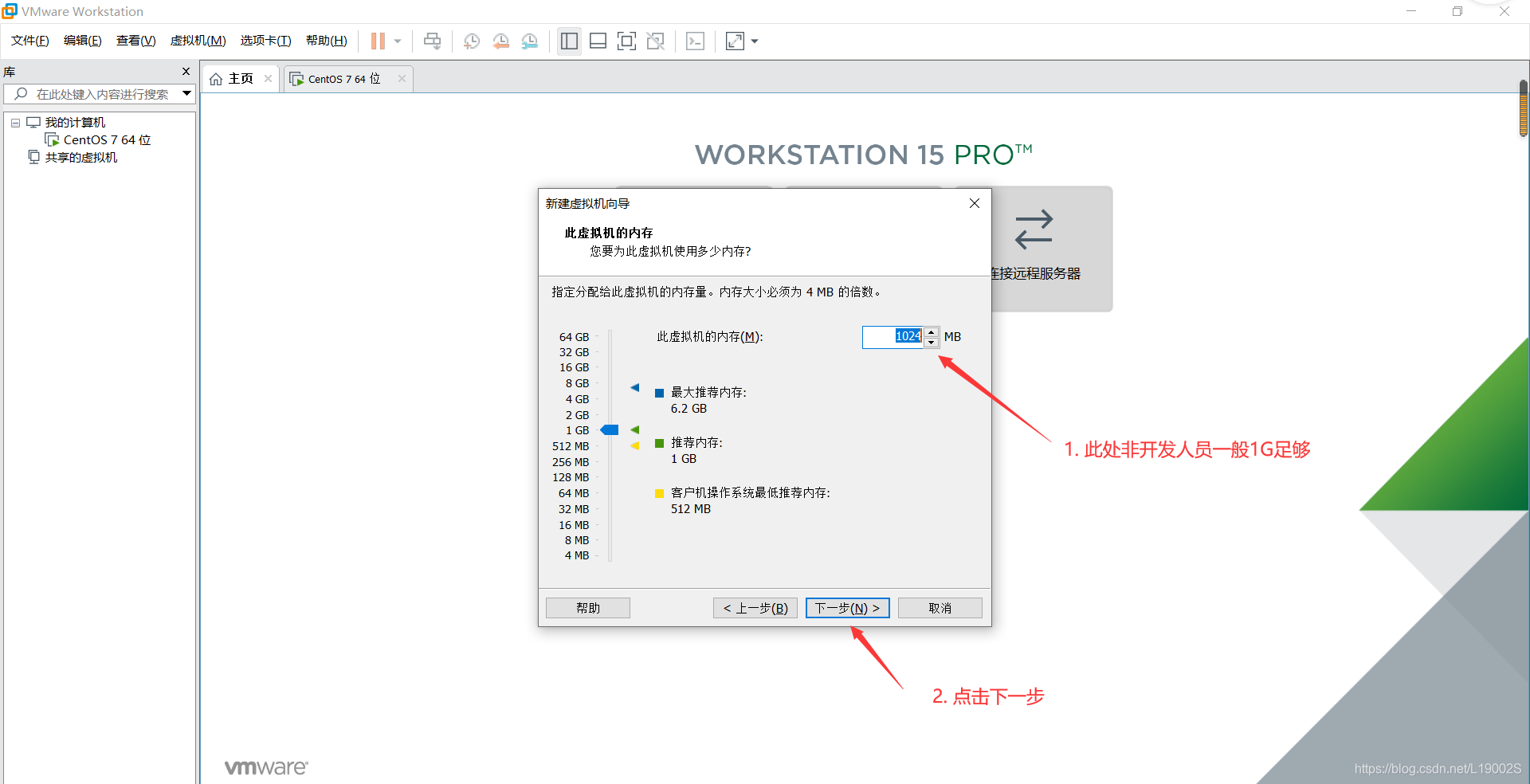Click the memory size input field showing 1024
Viewport: 1530px width, 784px height.
(x=892, y=337)
